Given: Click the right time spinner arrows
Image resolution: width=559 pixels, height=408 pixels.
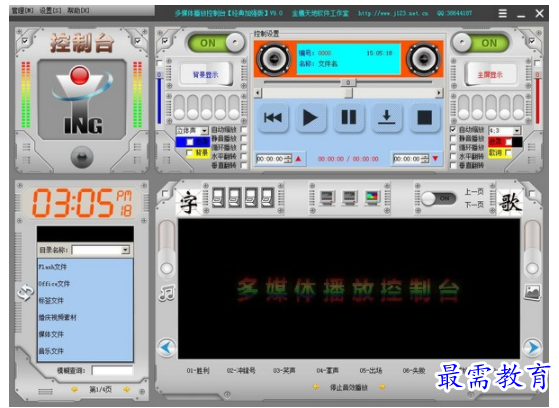Looking at the screenshot, I should [426, 159].
